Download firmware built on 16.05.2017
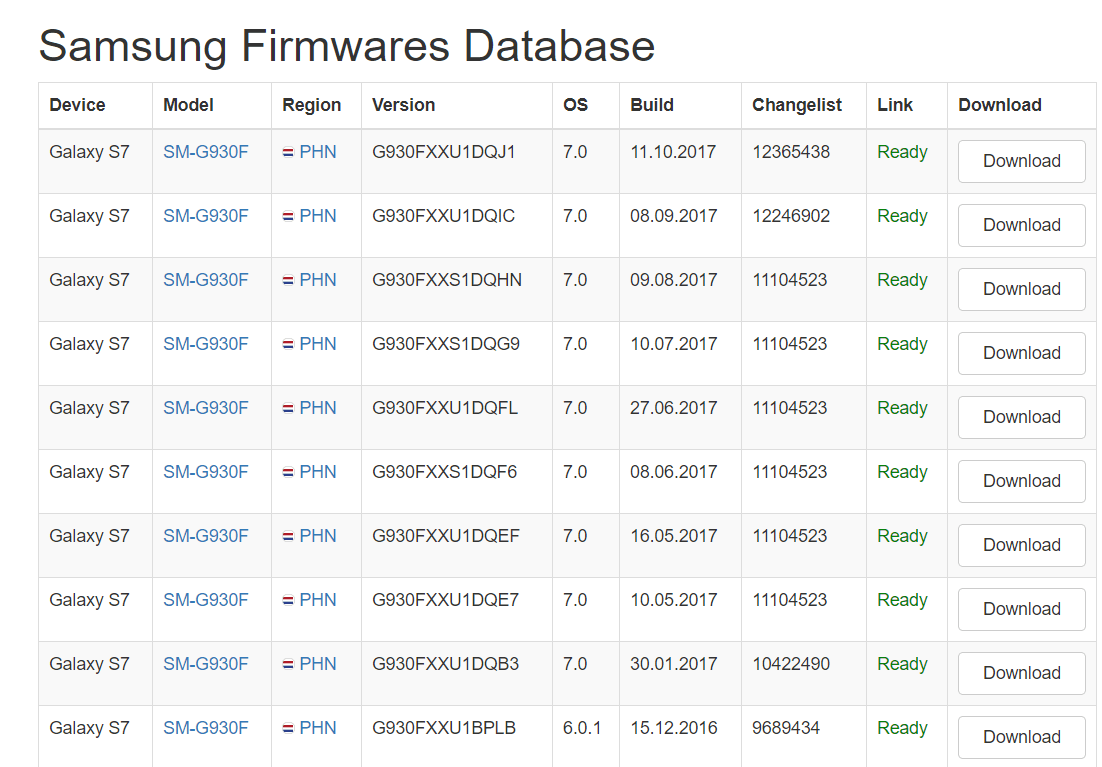Screen dimensions: 1102x767 point(1021,545)
